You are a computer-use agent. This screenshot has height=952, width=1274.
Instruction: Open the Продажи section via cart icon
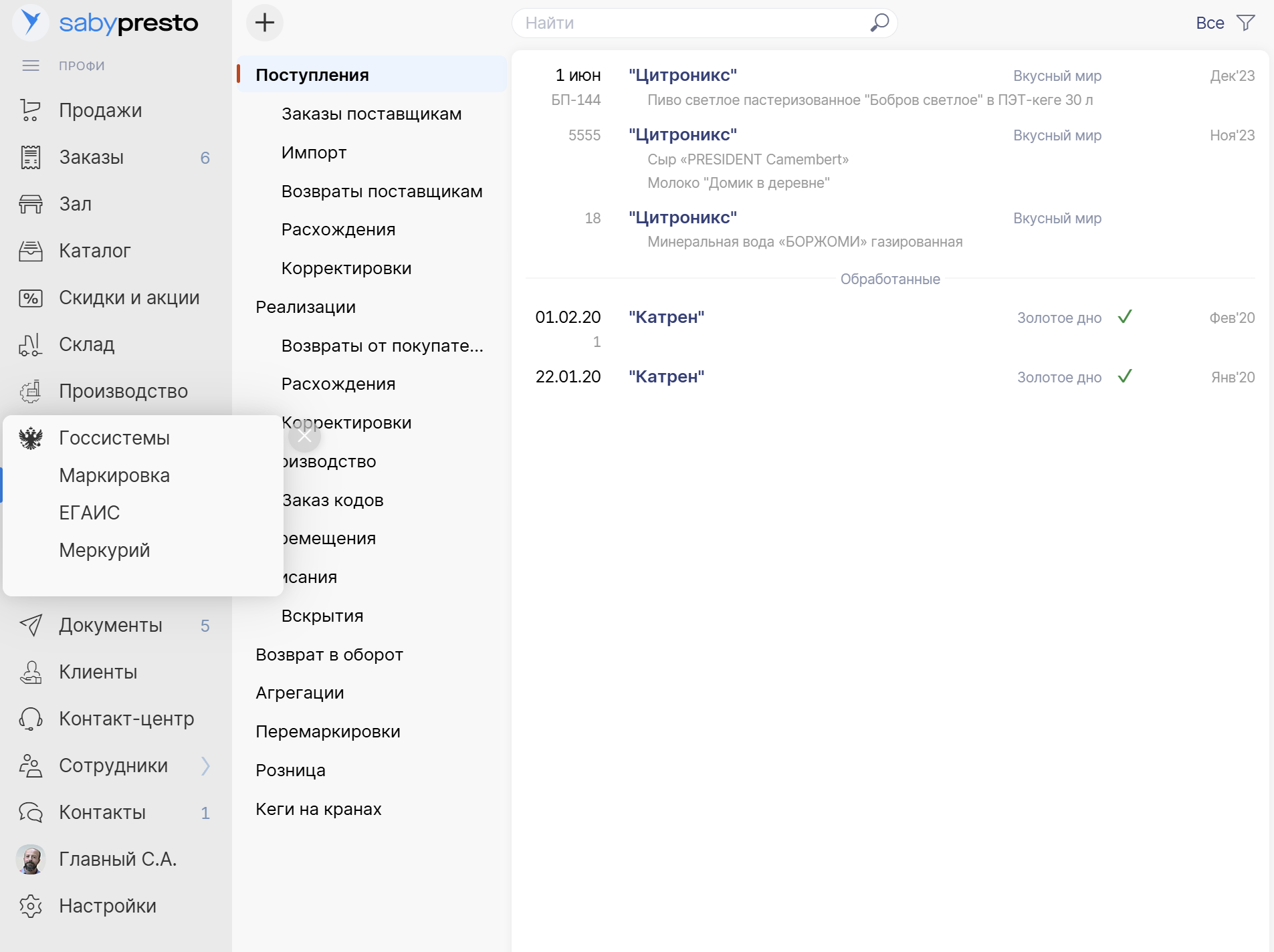(30, 110)
